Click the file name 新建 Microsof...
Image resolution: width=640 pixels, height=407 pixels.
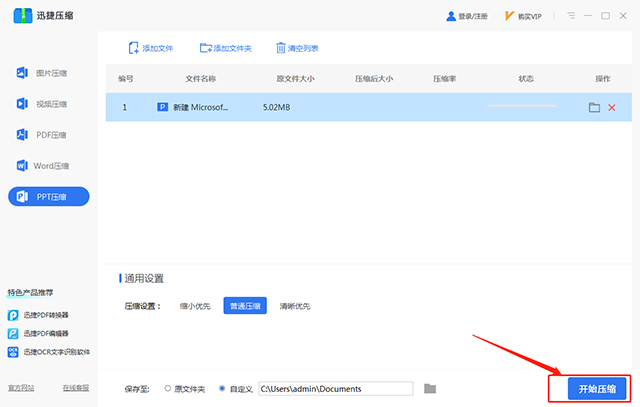point(200,107)
